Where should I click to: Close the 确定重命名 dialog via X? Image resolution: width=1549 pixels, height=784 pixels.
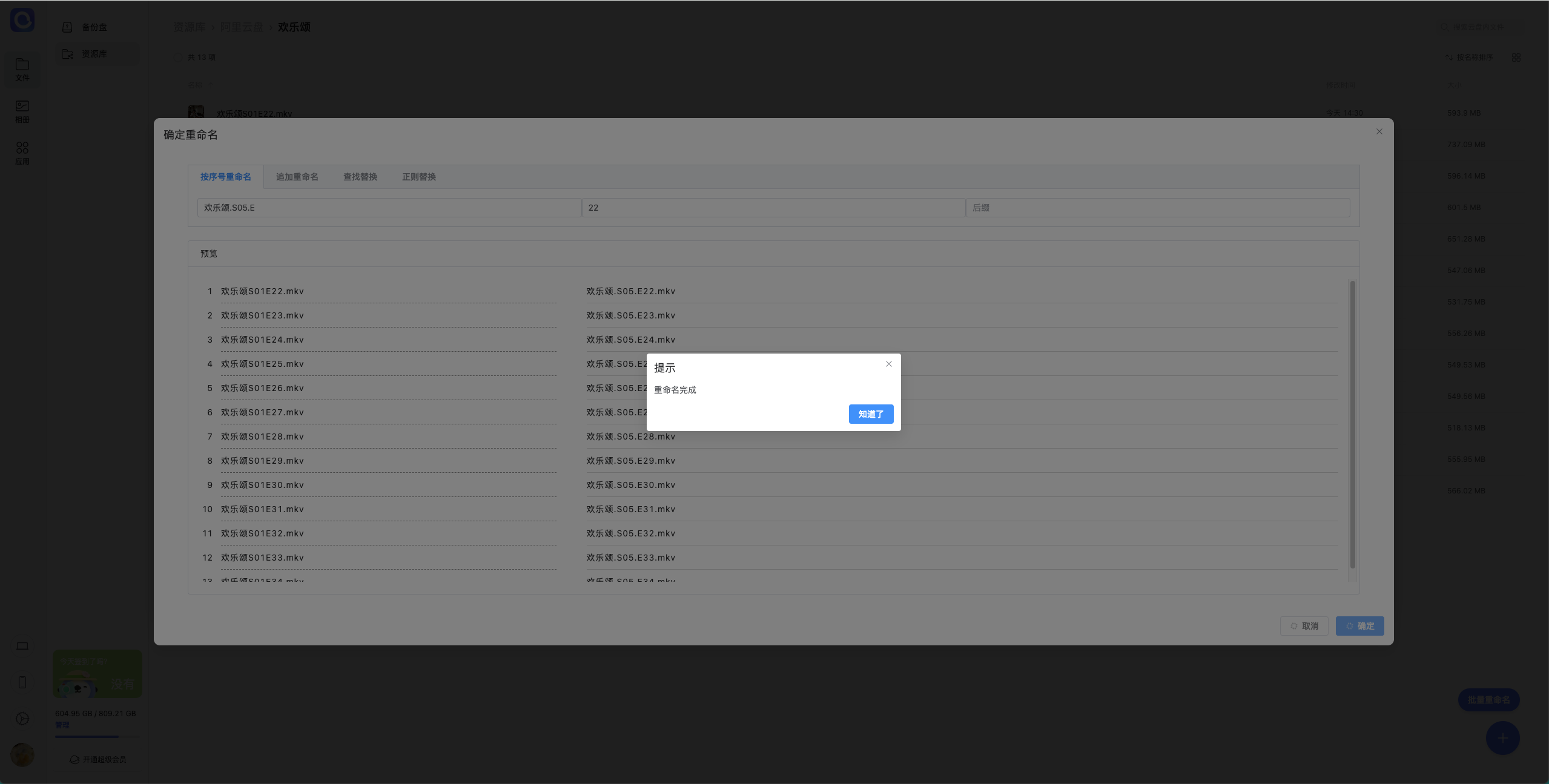[1379, 131]
